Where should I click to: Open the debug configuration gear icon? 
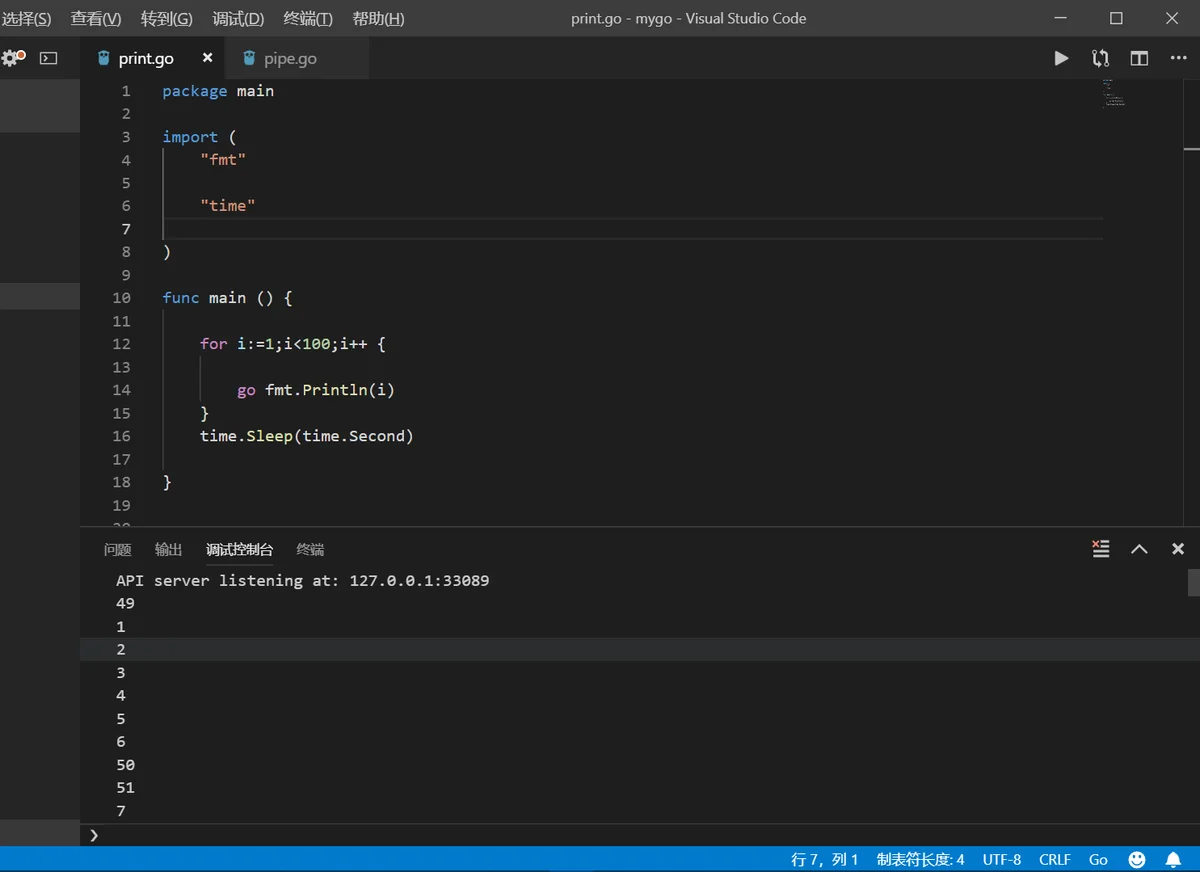(x=13, y=58)
